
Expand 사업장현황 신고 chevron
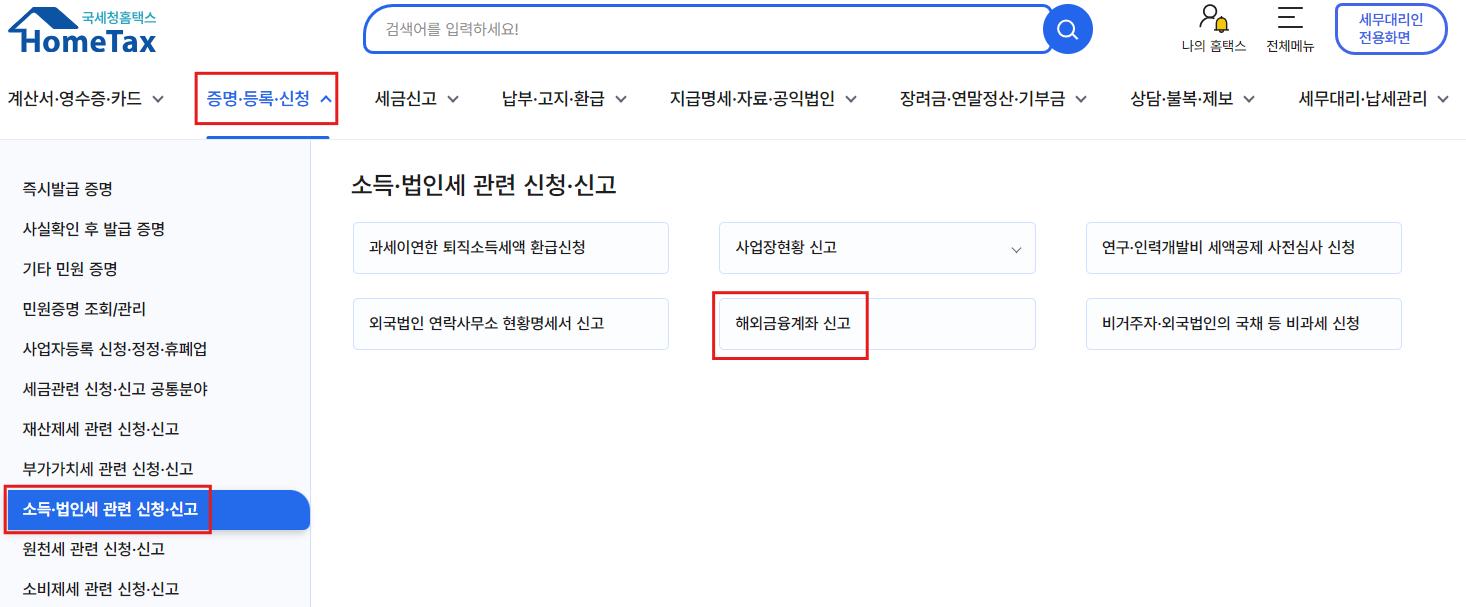pyautogui.click(x=1016, y=249)
